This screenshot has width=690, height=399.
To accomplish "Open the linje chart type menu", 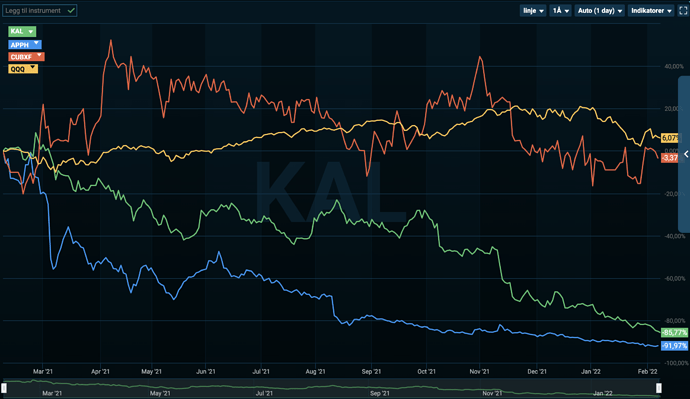I will coord(533,11).
